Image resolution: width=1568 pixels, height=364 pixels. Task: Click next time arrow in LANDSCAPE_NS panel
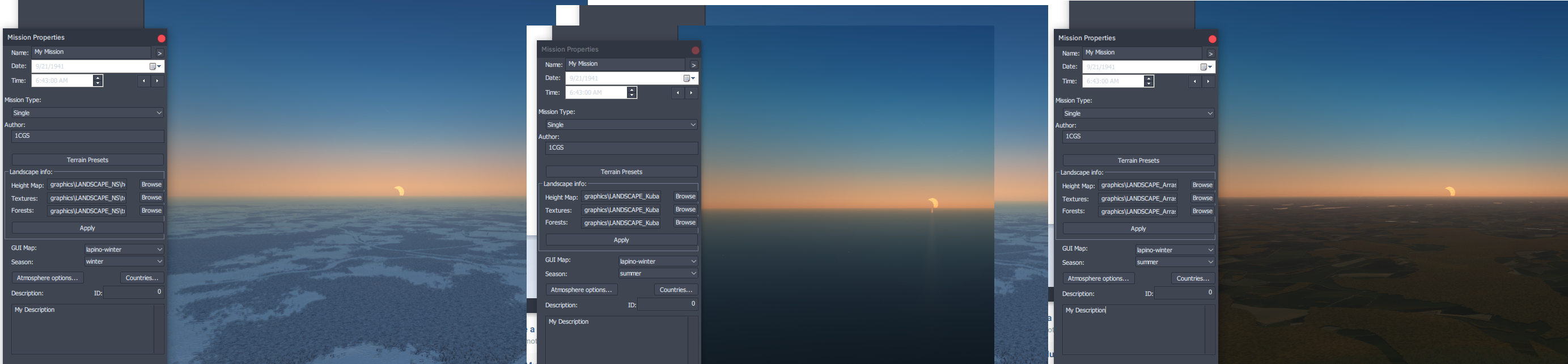tap(158, 81)
